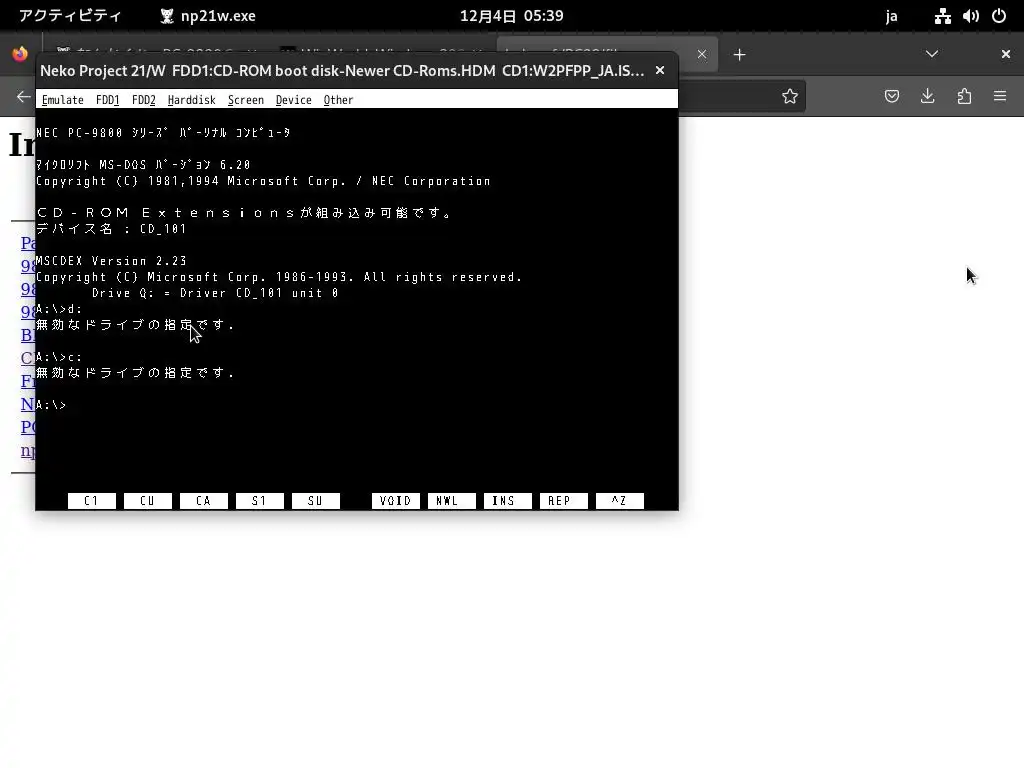Open the Activities overview
The height and width of the screenshot is (768, 1024).
point(70,16)
